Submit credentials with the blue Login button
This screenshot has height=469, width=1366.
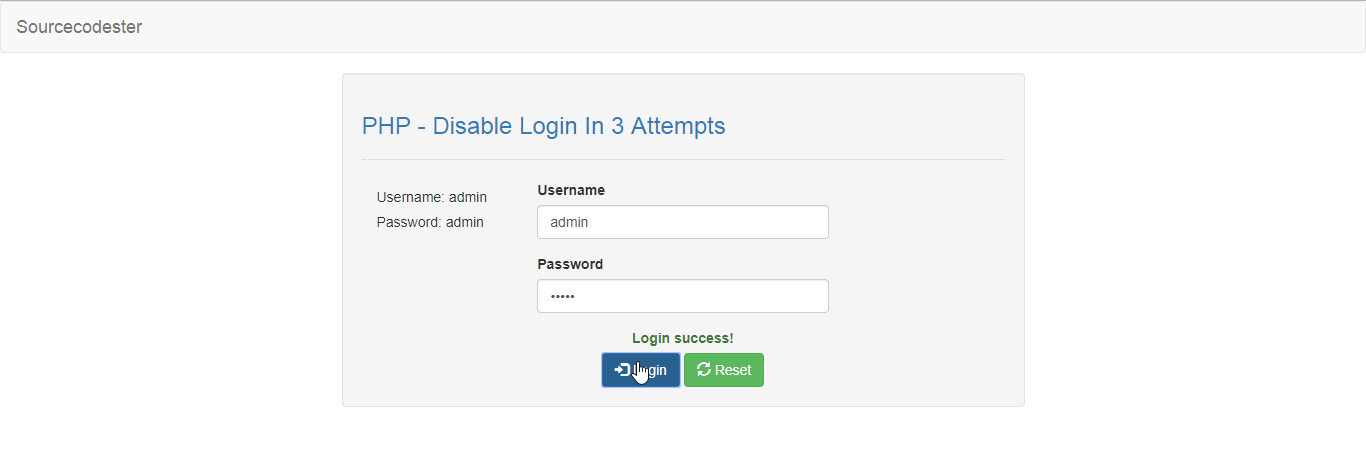click(641, 370)
